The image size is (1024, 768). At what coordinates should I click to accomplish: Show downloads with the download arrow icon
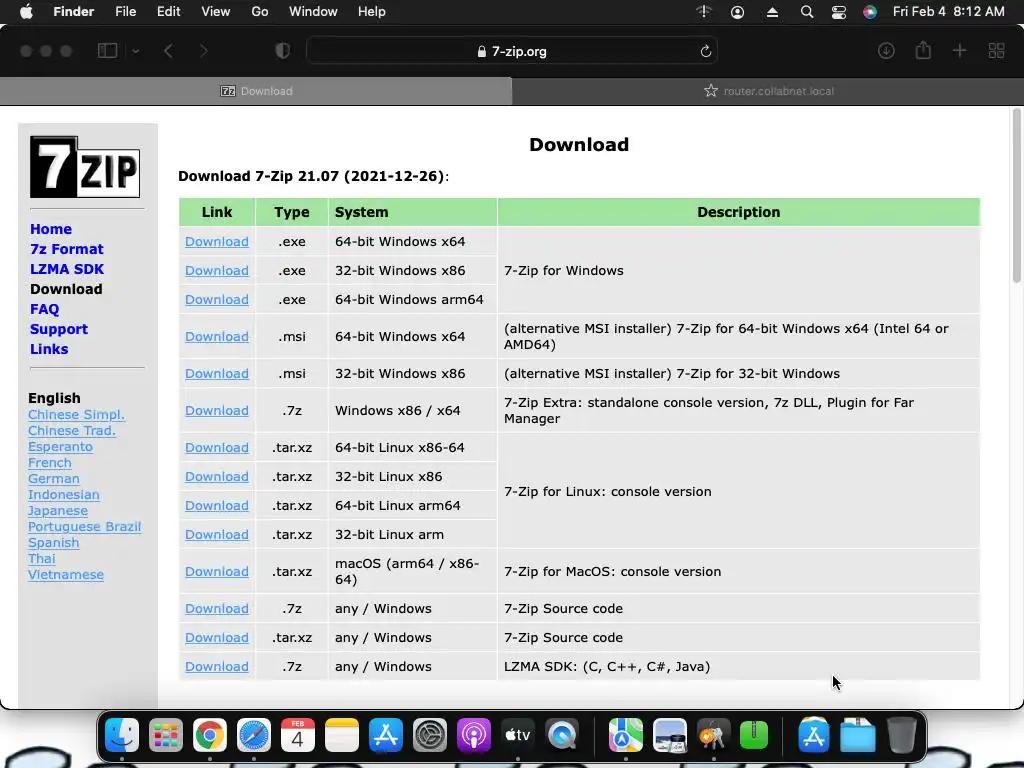(x=886, y=51)
